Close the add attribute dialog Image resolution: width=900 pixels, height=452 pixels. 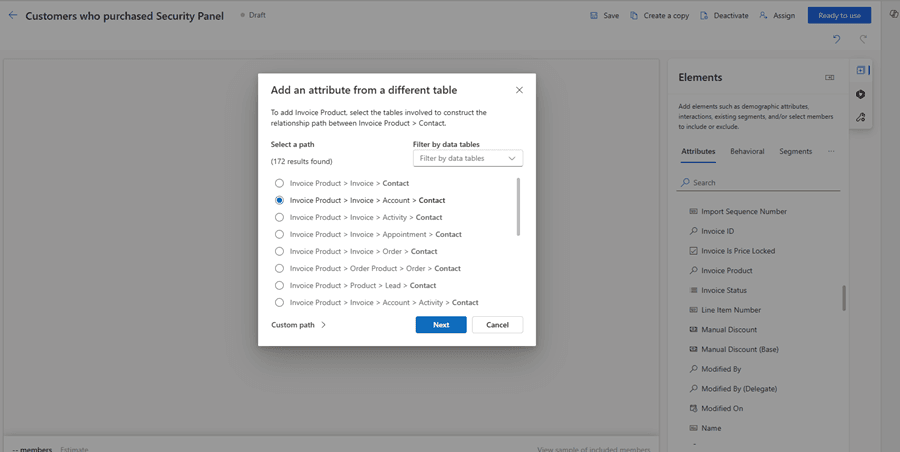[519, 90]
